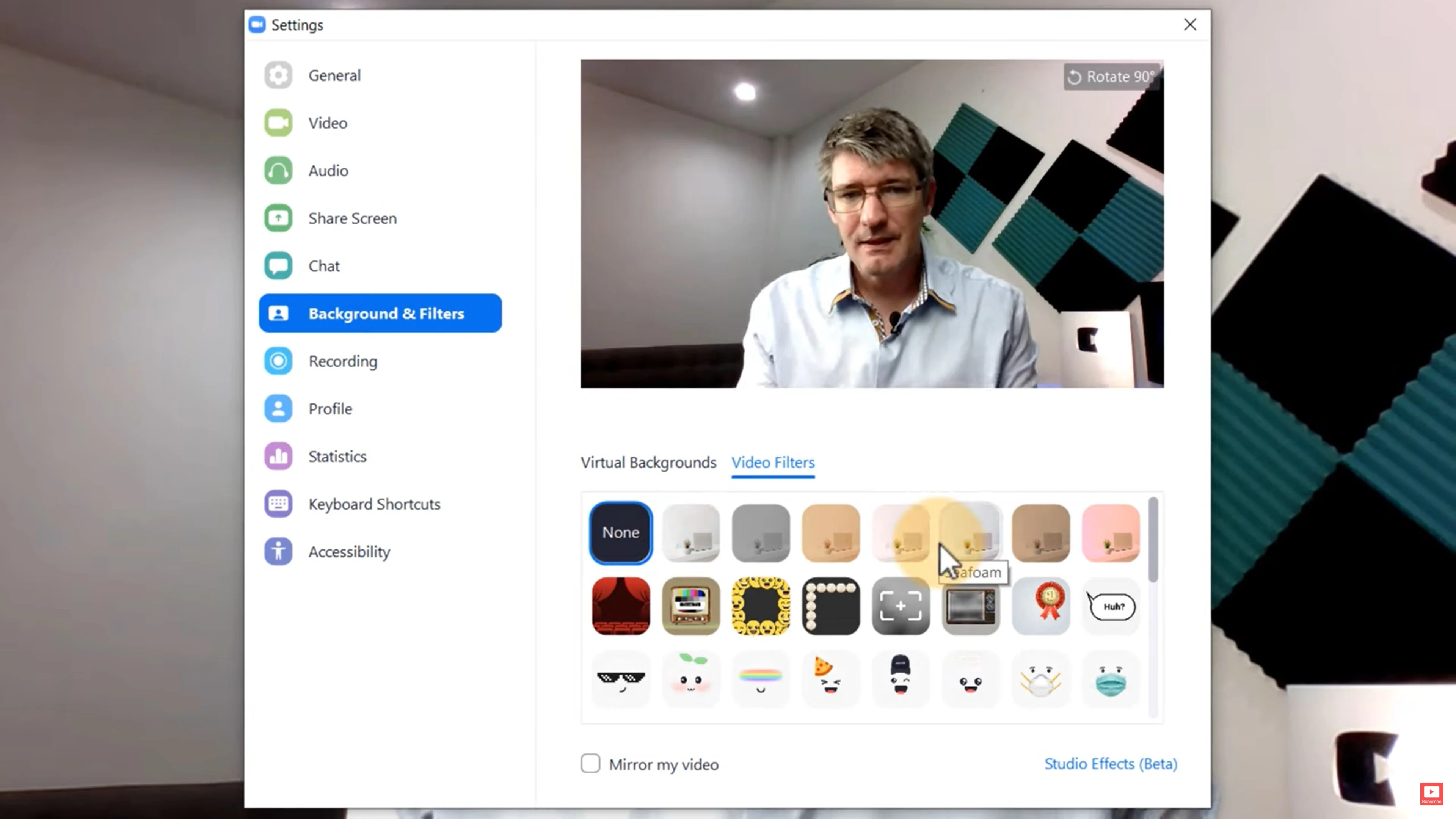Enable Mirror my video checkbox

point(590,763)
